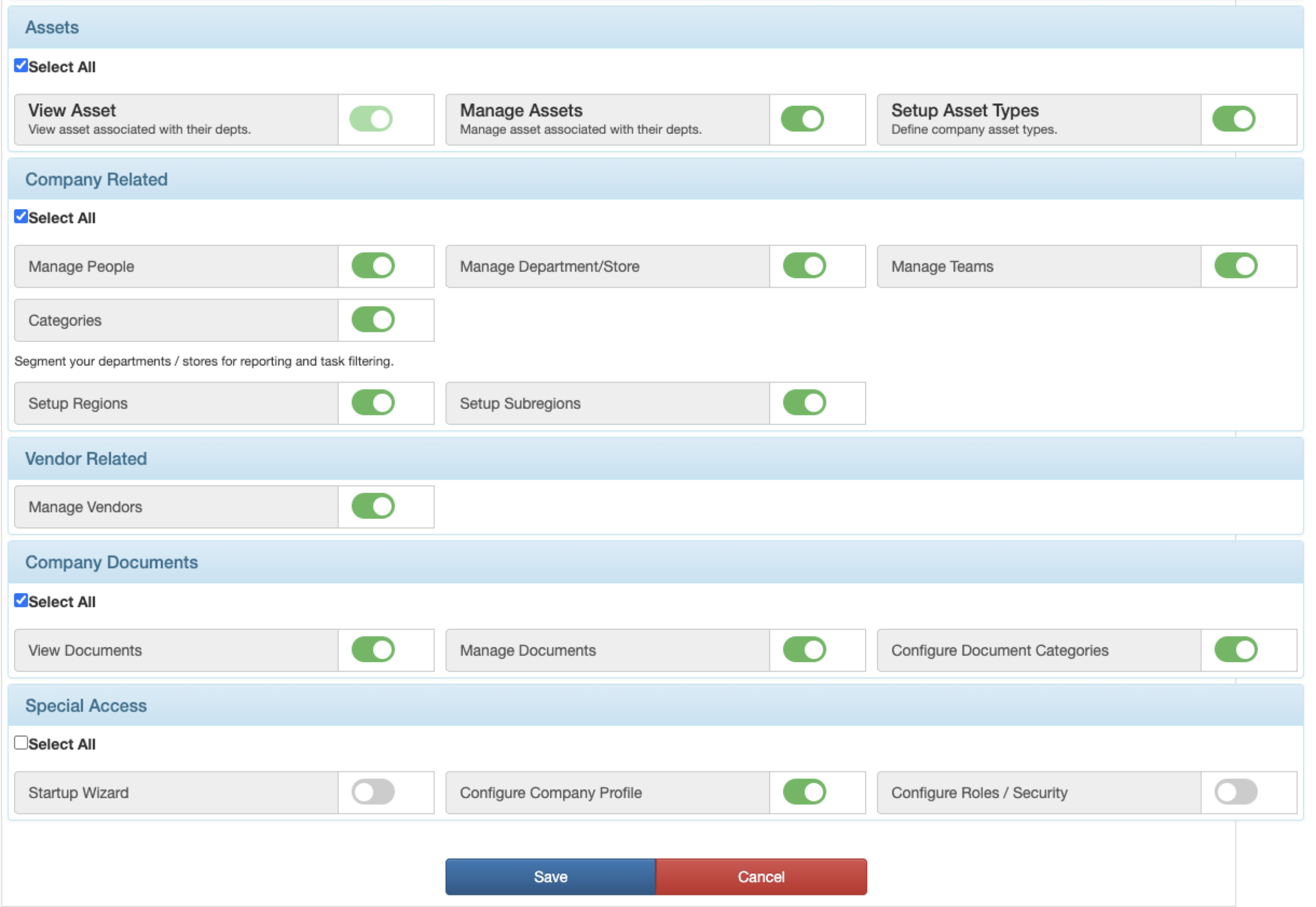The image size is (1316, 907).
Task: Disable the View Documents toggle
Action: [x=373, y=650]
